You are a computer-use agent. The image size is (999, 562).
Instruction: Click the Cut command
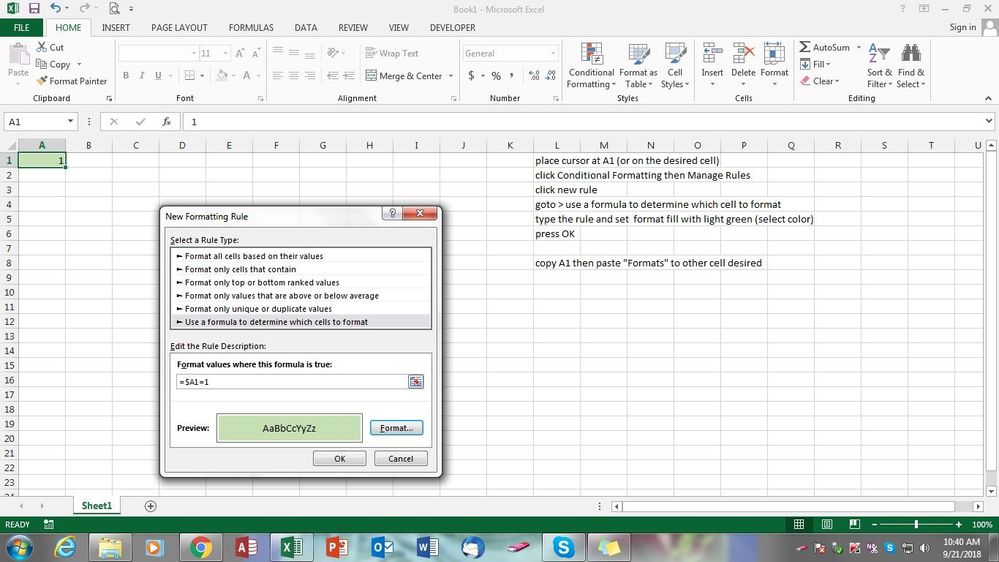pyautogui.click(x=50, y=47)
